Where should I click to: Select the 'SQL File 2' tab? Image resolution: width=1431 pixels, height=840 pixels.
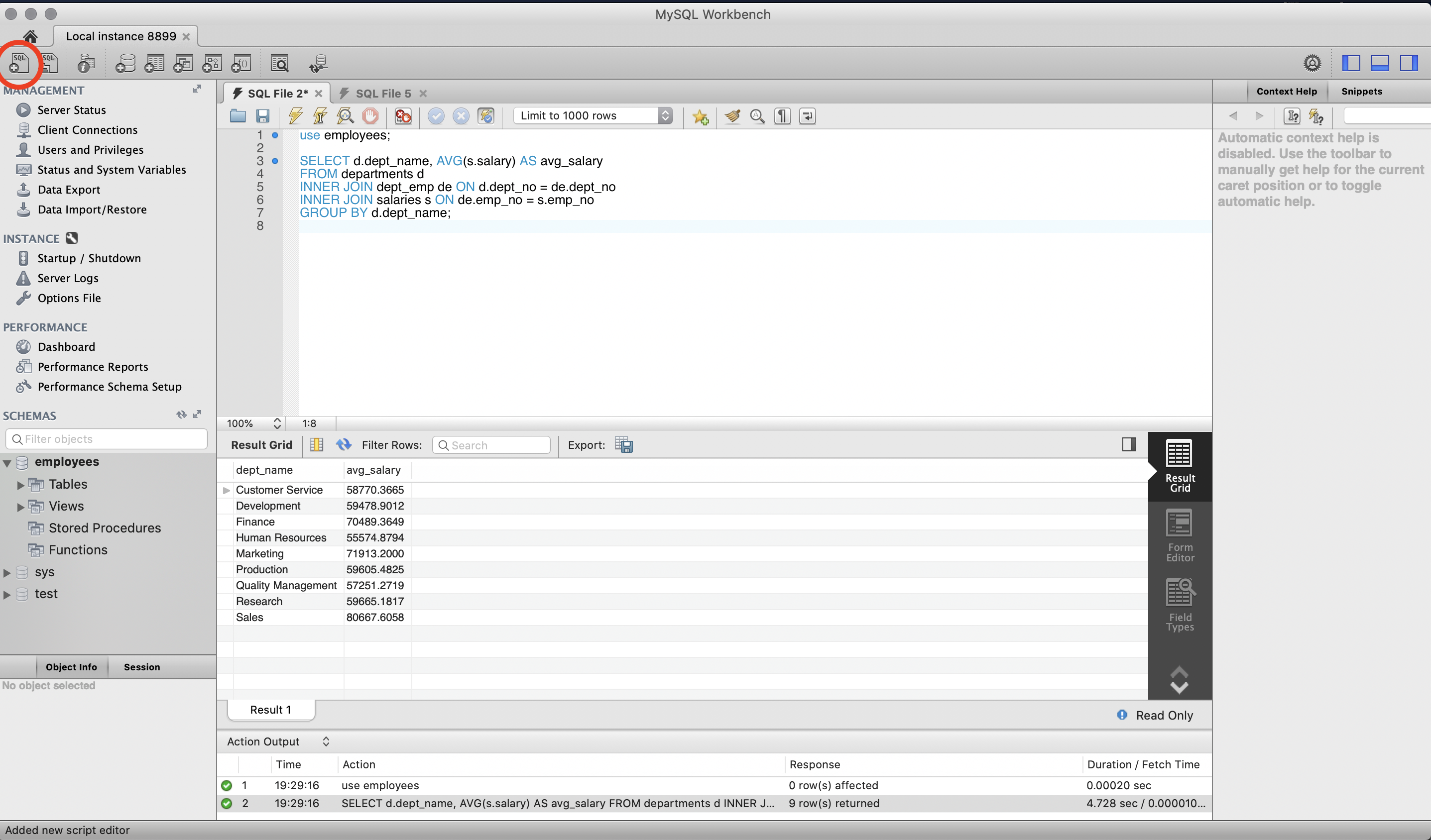276,92
